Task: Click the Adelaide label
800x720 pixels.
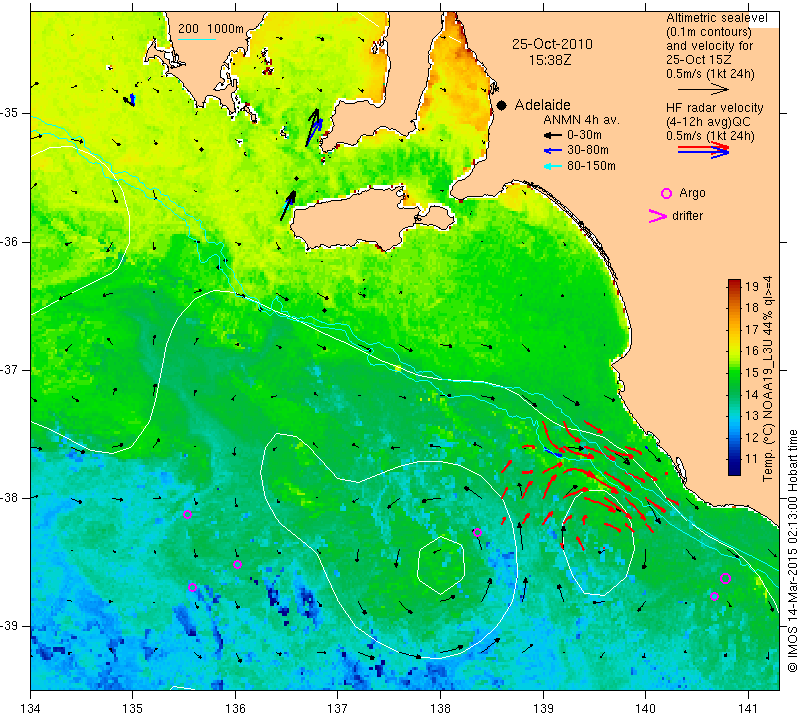Action: click(x=542, y=105)
